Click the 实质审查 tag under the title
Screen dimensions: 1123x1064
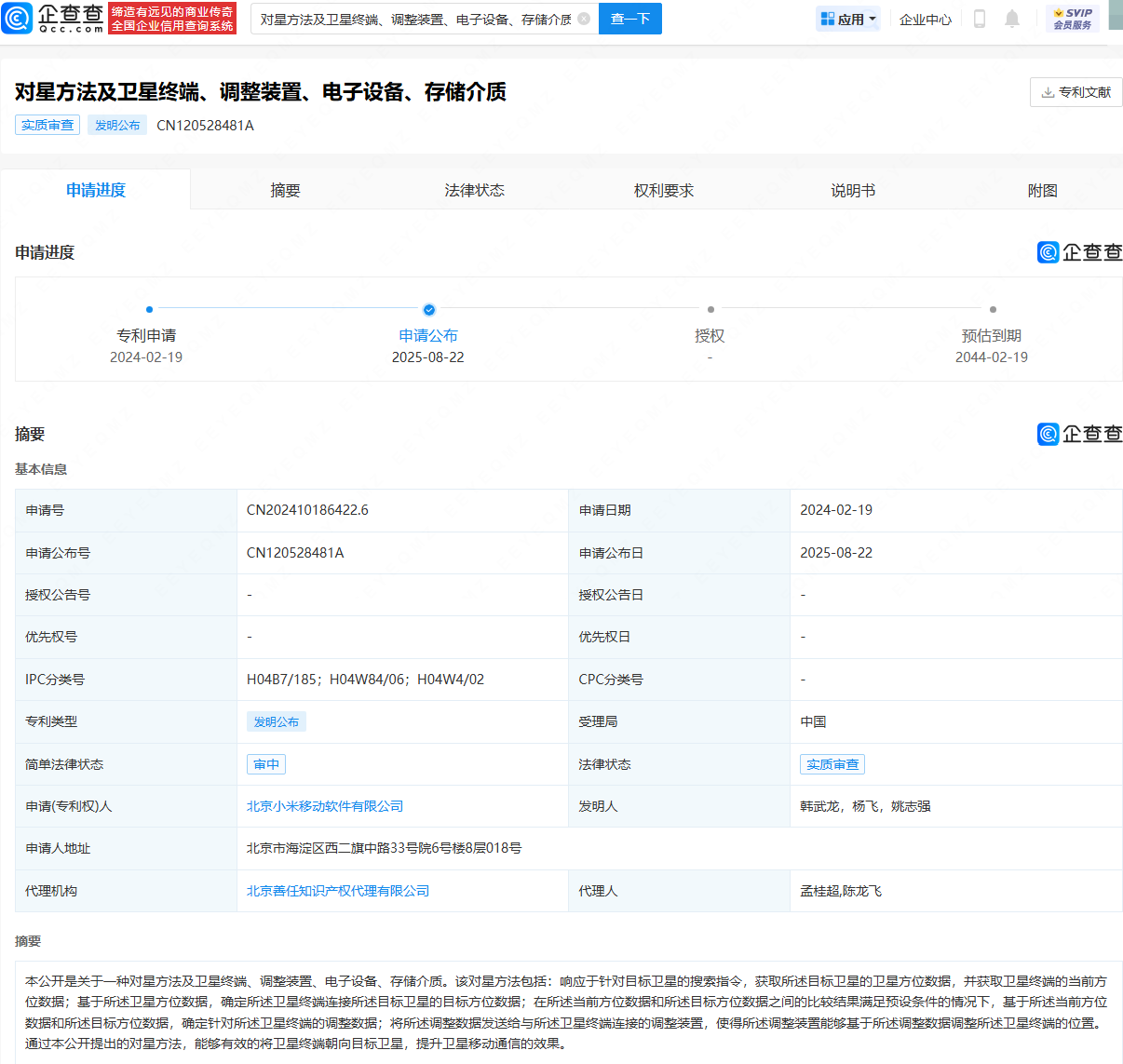(47, 125)
